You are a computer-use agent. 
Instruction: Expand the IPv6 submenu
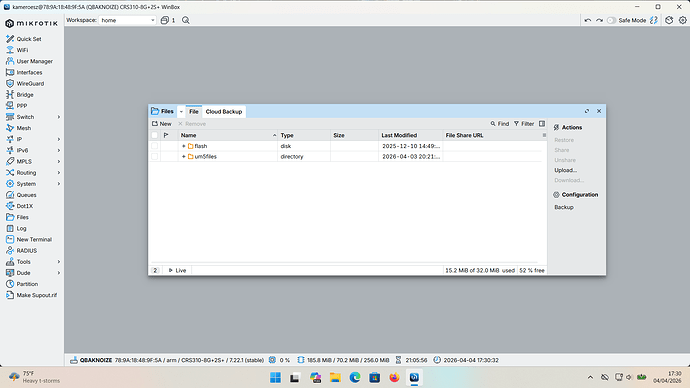tap(59, 150)
